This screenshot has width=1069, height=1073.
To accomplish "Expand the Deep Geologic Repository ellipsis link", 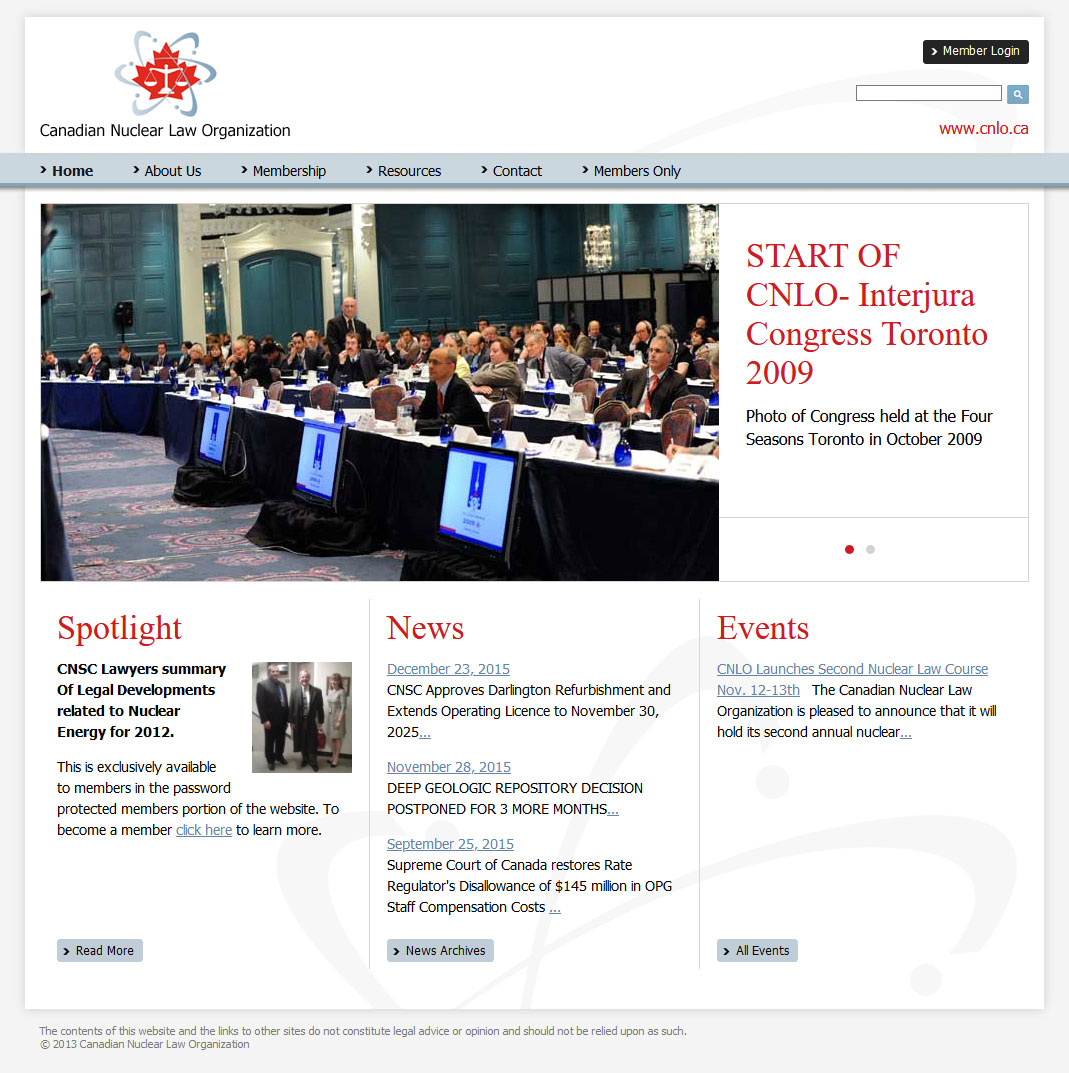I will (x=613, y=810).
